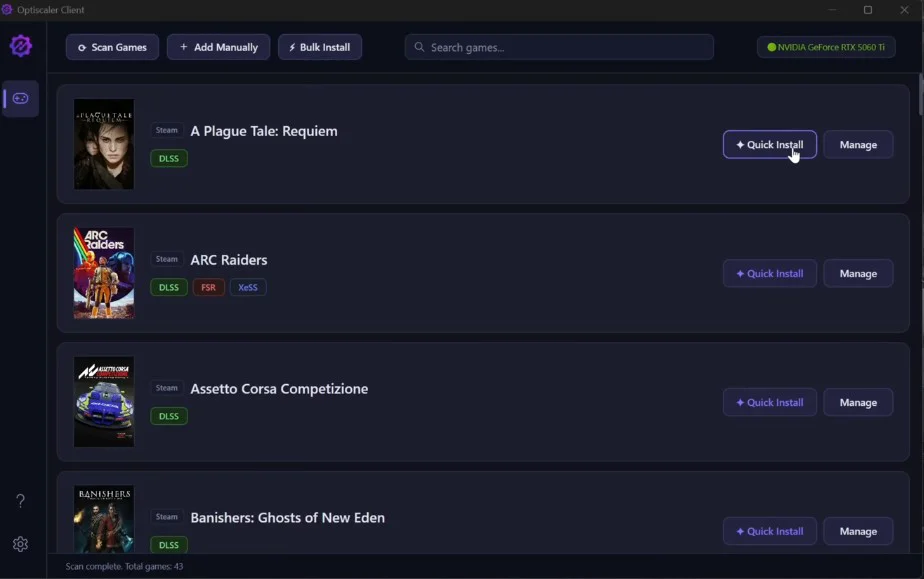Click the game list vertical scrollbar
The width and height of the screenshot is (924, 579).
coord(920,95)
